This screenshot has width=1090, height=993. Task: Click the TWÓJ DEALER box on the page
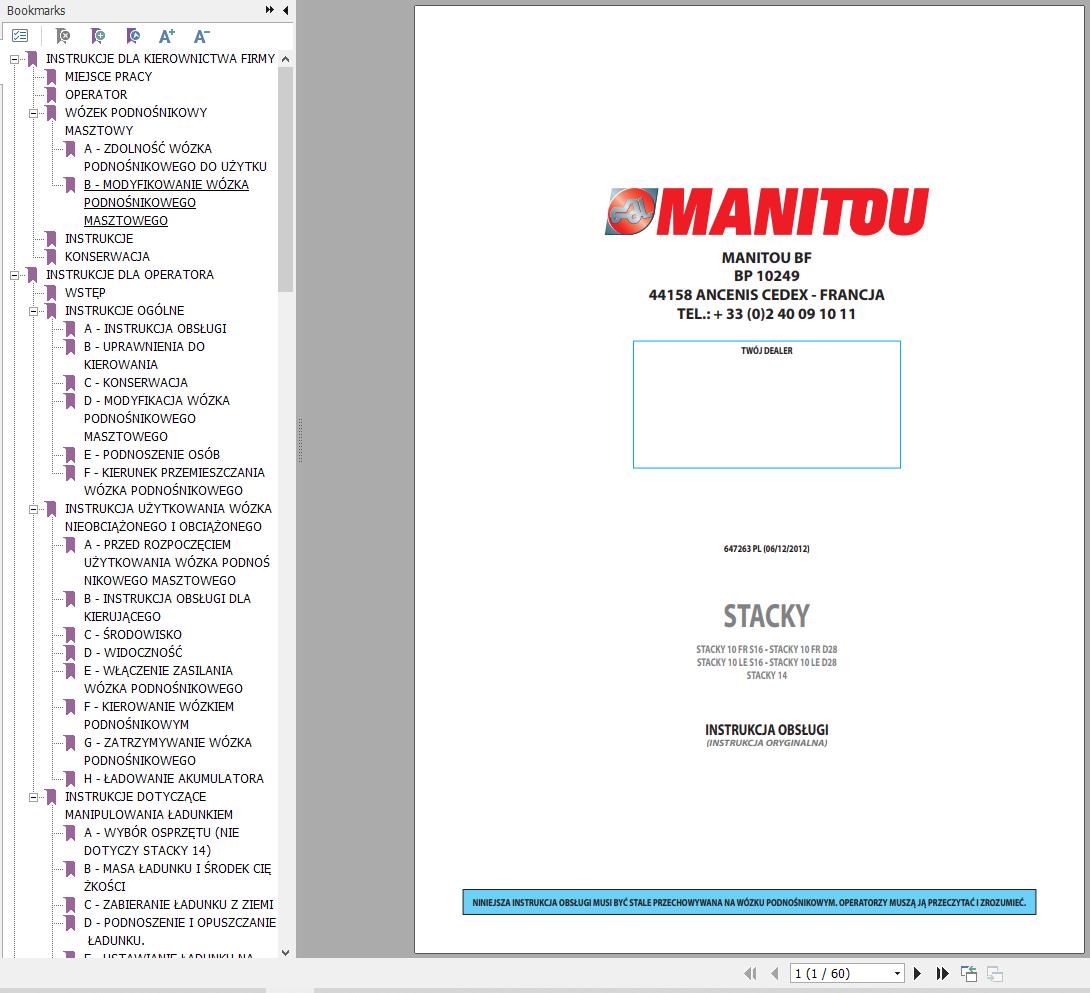(767, 404)
